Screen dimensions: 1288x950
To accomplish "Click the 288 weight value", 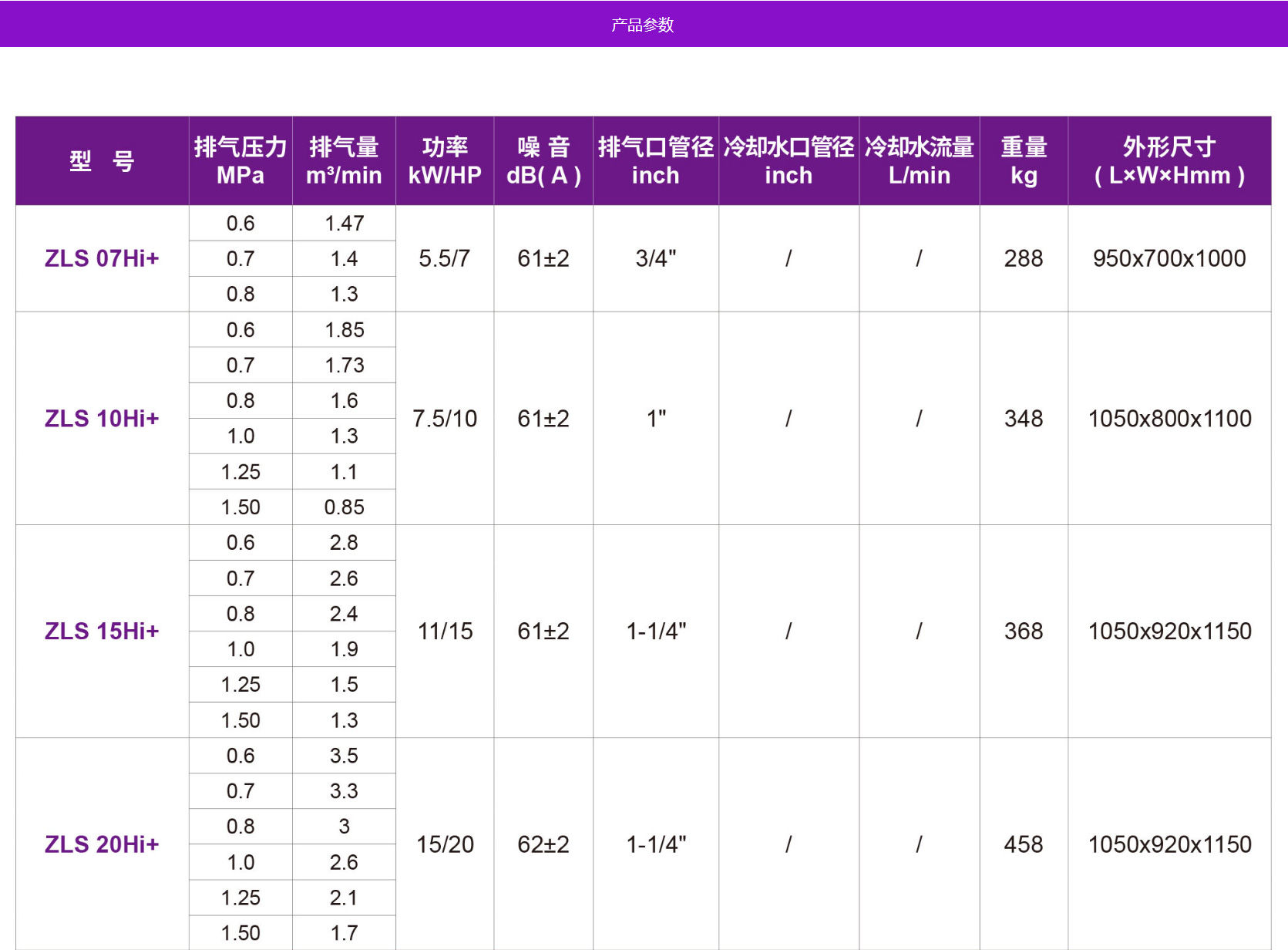I will [1024, 258].
